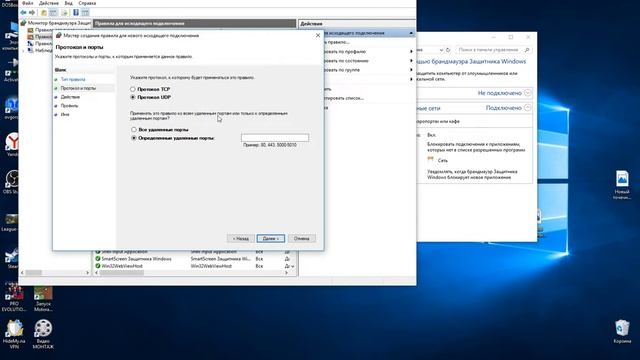Viewport: 640px width, 360px height.
Task: Open the 'Файл' menu
Action: tap(28, 3)
